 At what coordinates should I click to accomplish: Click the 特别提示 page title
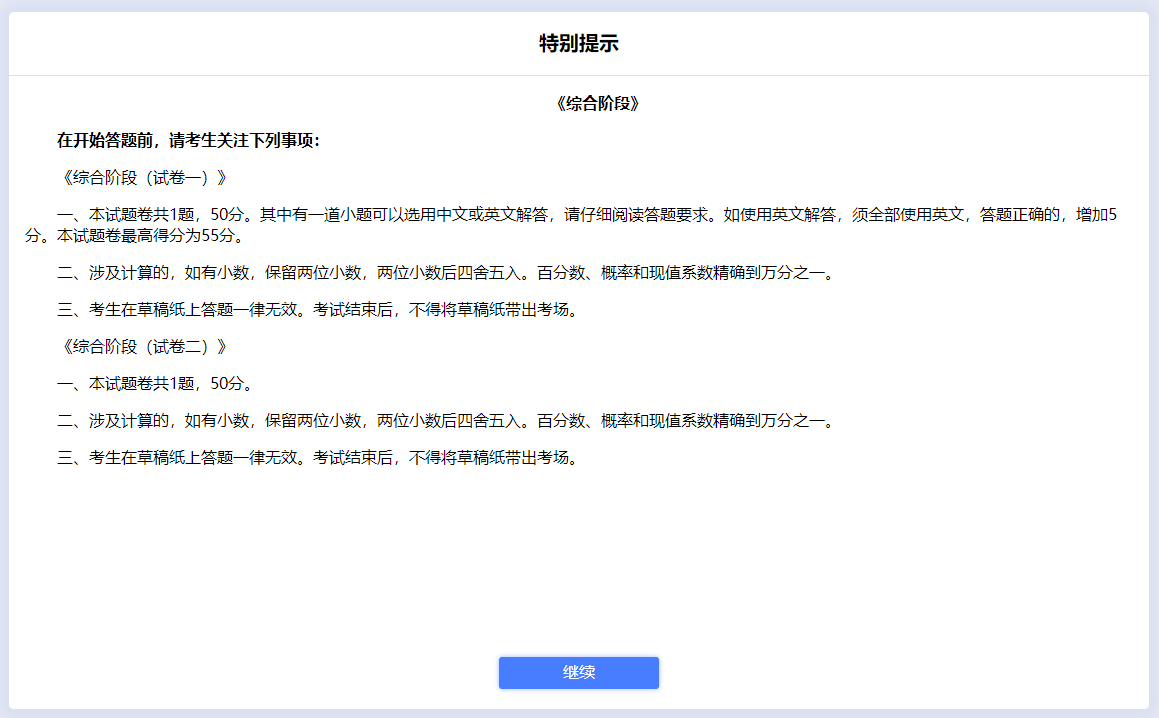pyautogui.click(x=578, y=42)
